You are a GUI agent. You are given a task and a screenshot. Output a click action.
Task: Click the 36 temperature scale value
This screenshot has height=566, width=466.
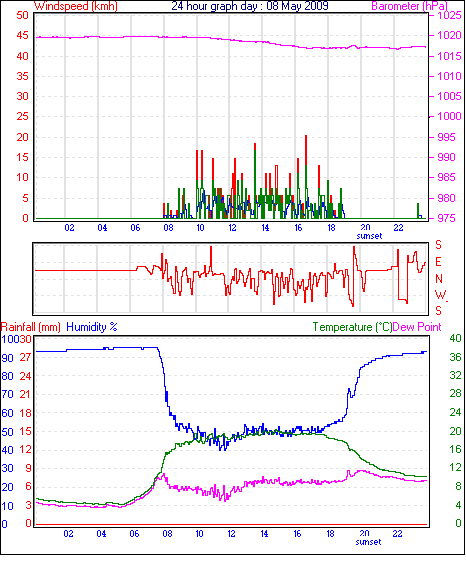pyautogui.click(x=456, y=357)
